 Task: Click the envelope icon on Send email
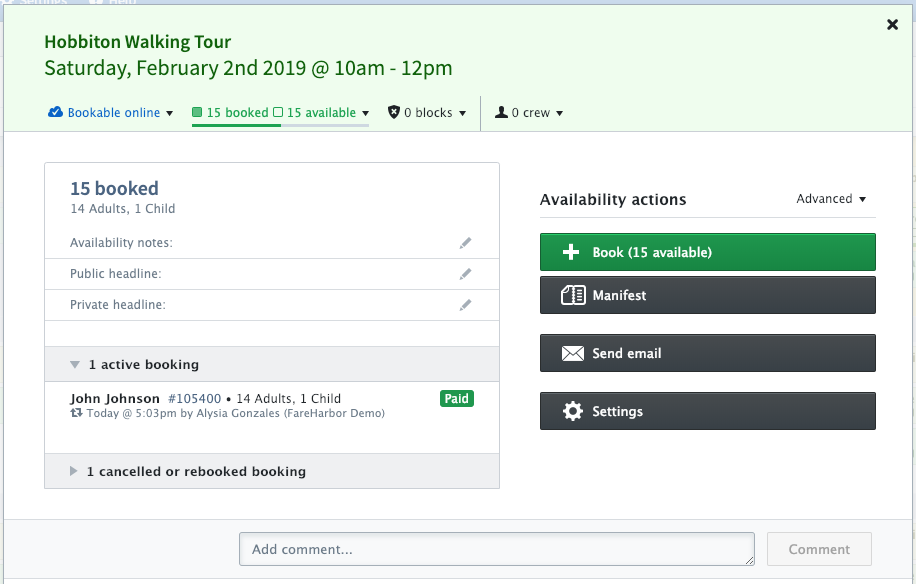click(571, 352)
